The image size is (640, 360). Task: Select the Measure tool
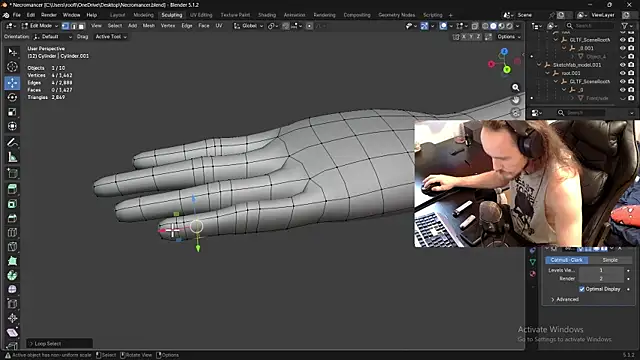[x=12, y=157]
